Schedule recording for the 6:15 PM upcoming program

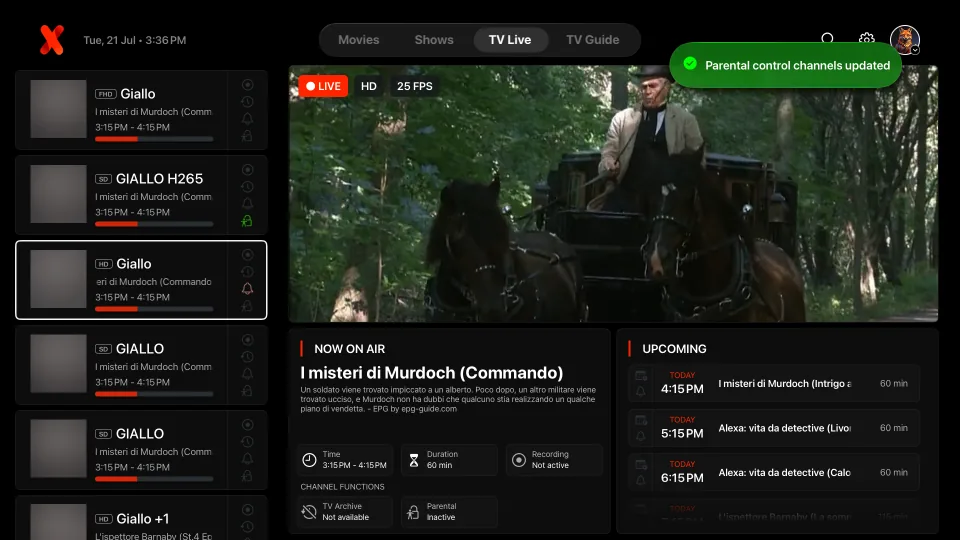641,465
